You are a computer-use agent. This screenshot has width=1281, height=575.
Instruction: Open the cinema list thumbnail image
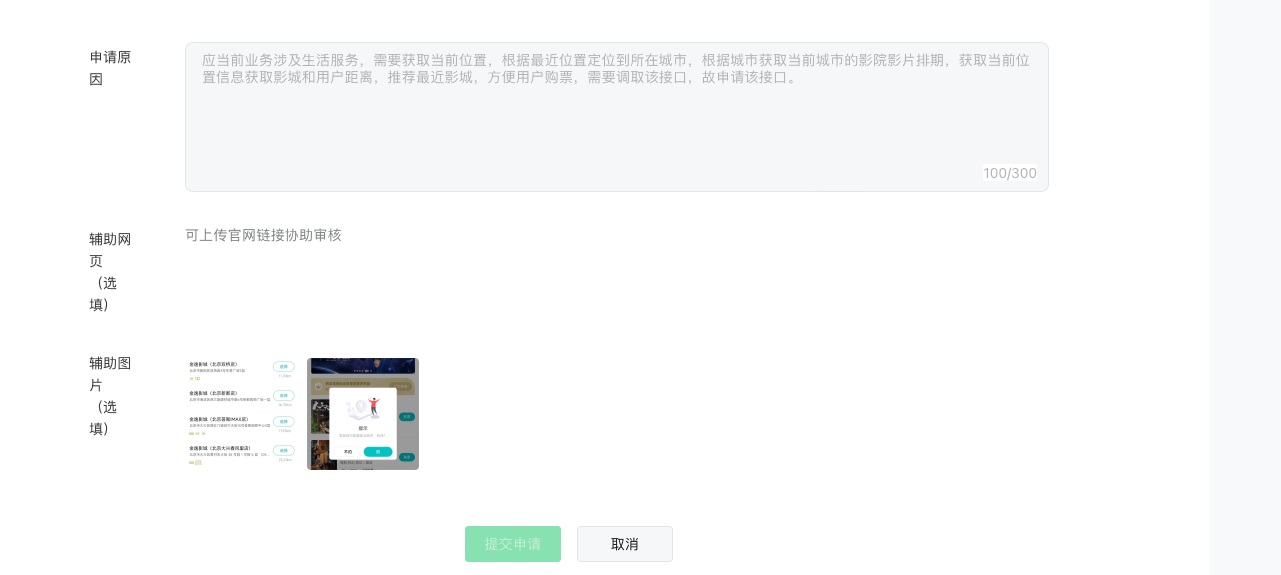pyautogui.click(x=241, y=414)
